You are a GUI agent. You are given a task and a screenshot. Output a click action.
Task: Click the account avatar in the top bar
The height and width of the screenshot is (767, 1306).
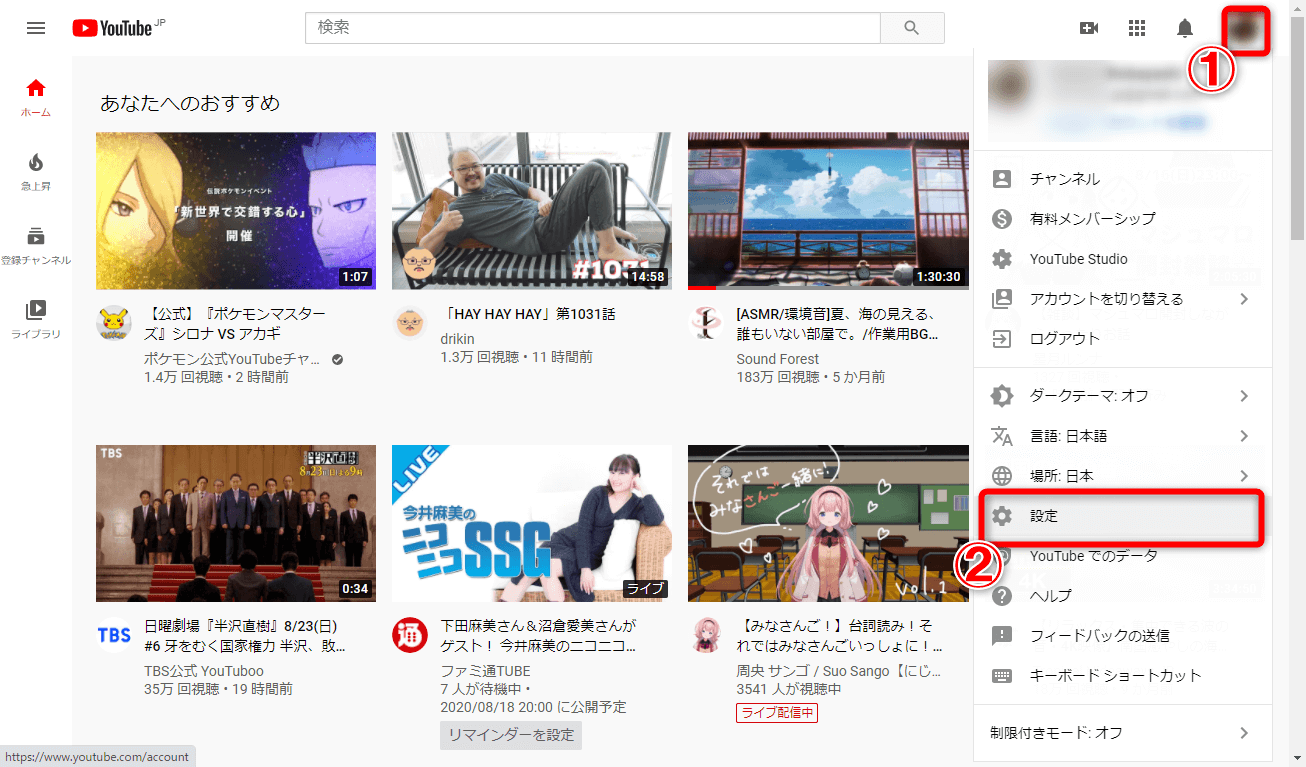pos(1244,29)
